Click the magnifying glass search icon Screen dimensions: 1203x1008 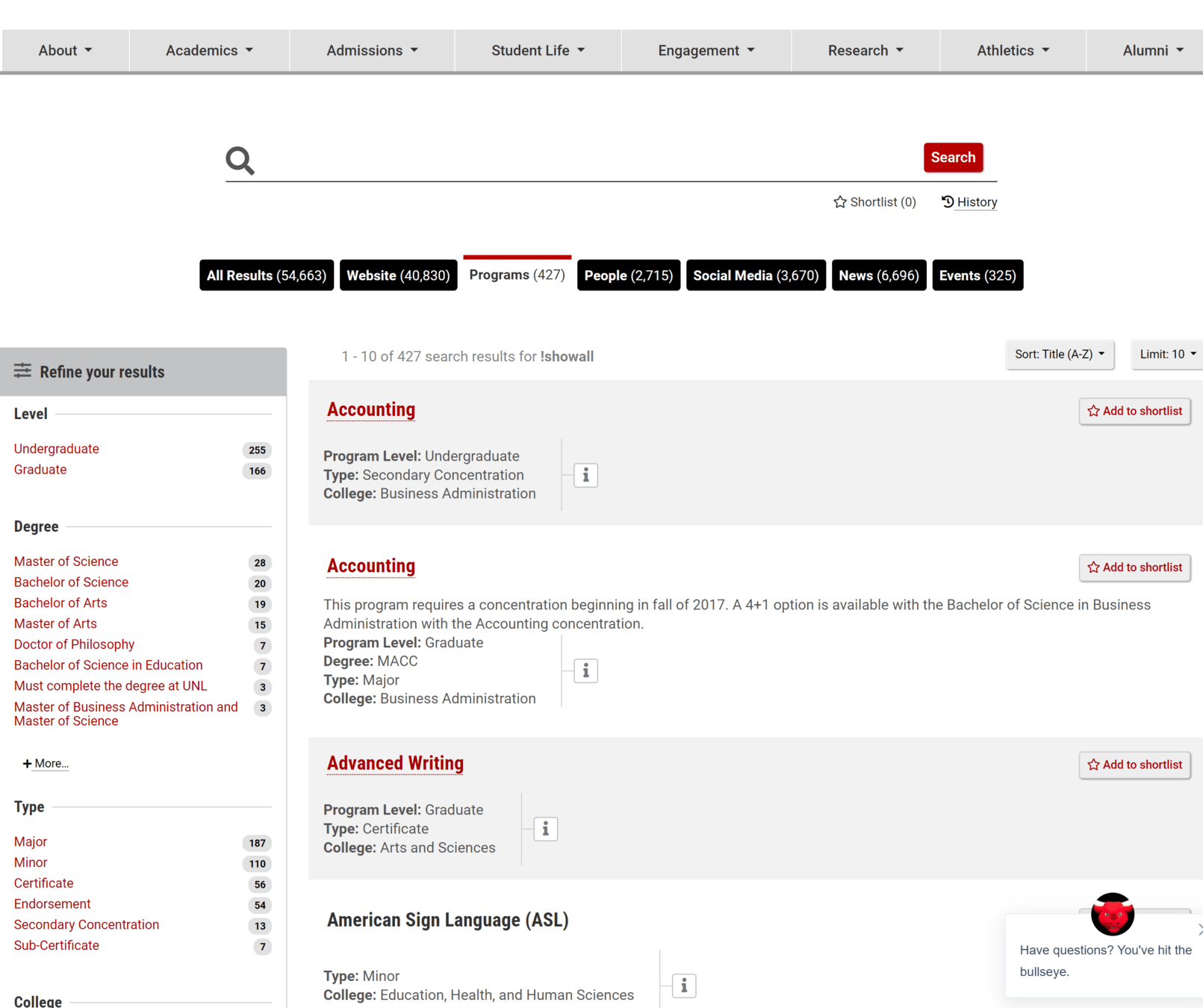point(240,160)
